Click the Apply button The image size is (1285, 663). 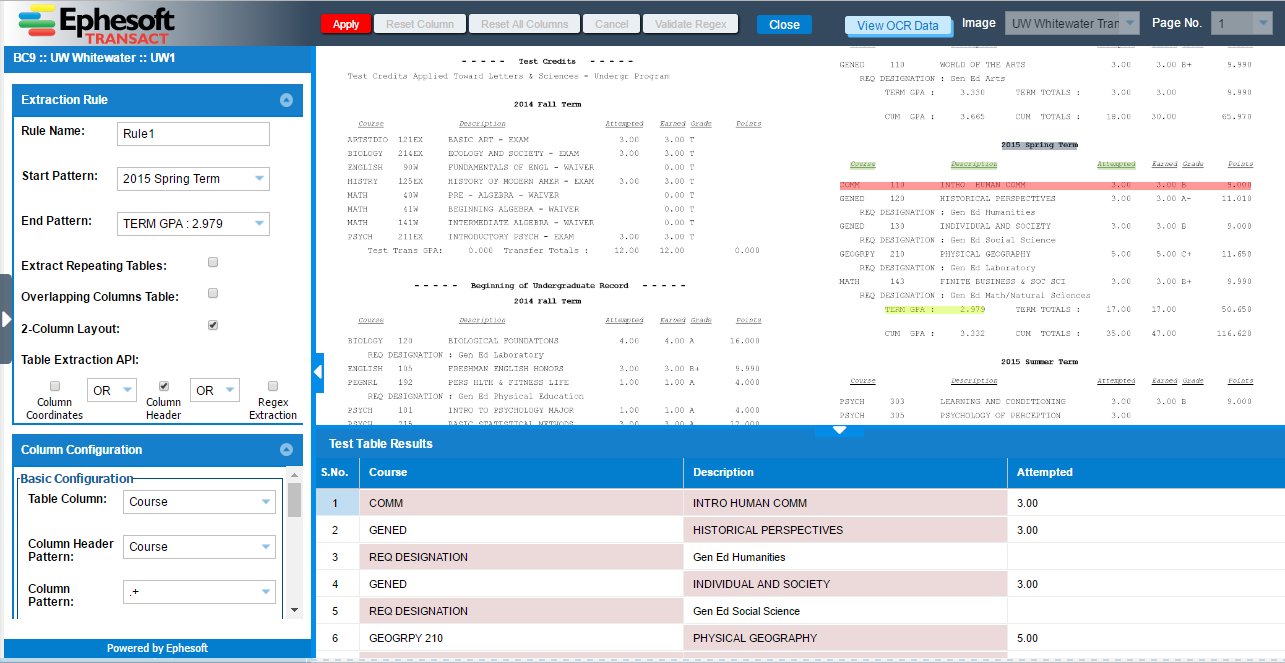pos(346,24)
